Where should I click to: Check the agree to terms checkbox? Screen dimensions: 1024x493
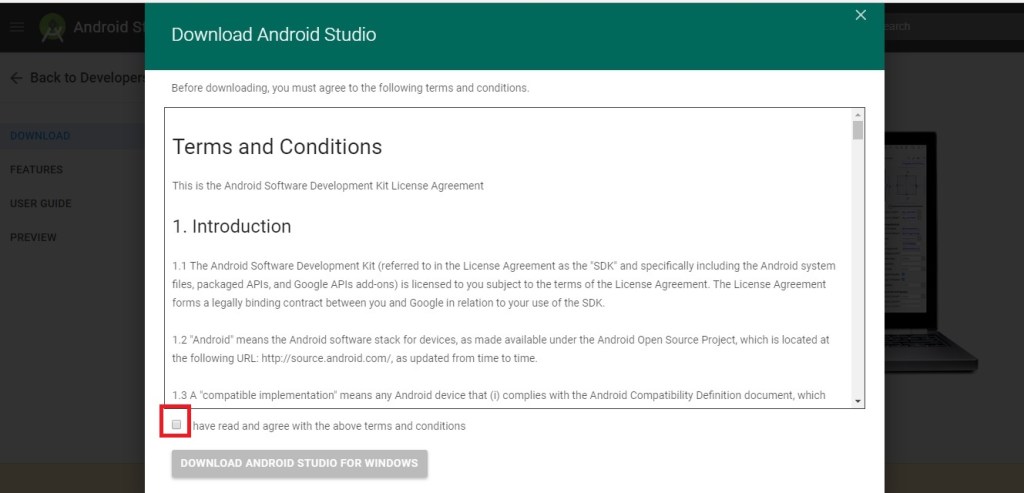[x=176, y=424]
